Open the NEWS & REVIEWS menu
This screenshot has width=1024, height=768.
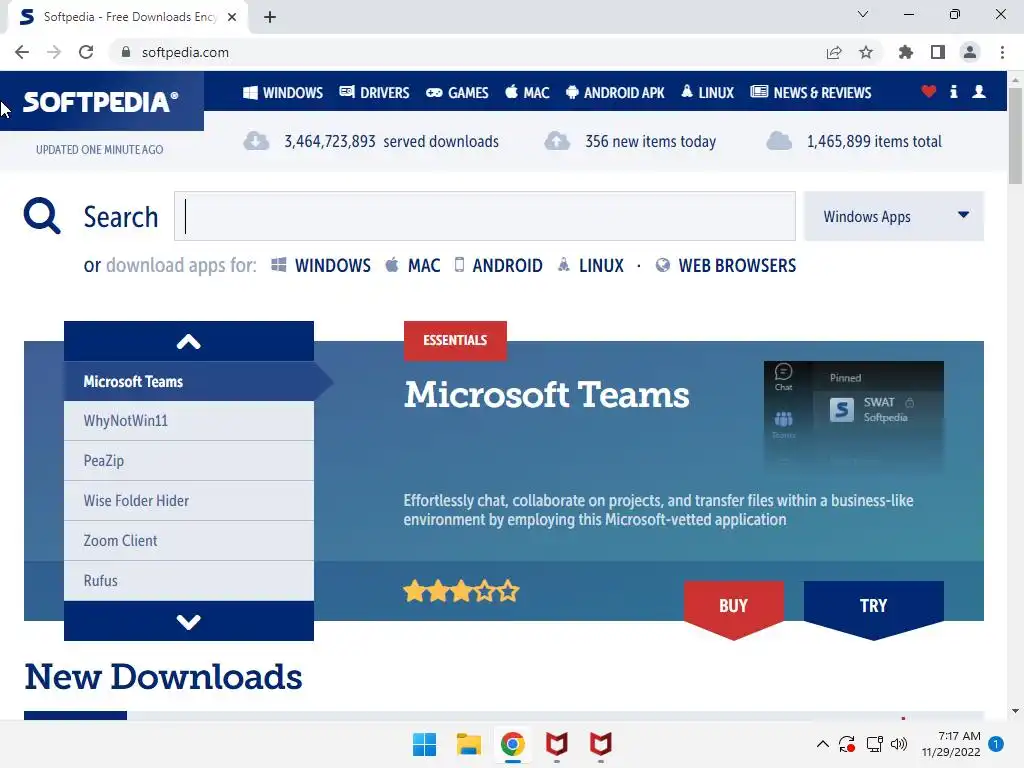coord(810,93)
